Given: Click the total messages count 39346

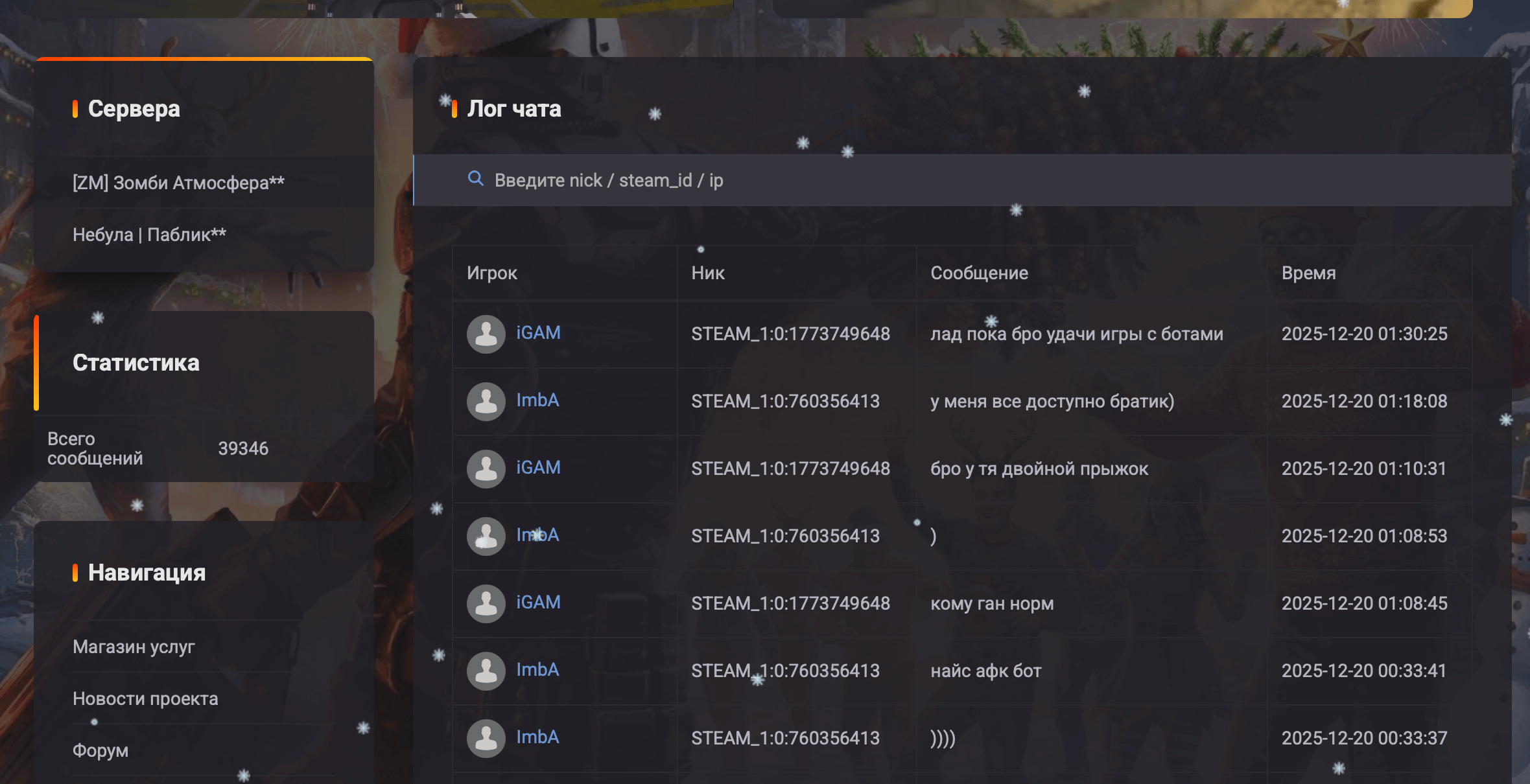Looking at the screenshot, I should (x=244, y=447).
